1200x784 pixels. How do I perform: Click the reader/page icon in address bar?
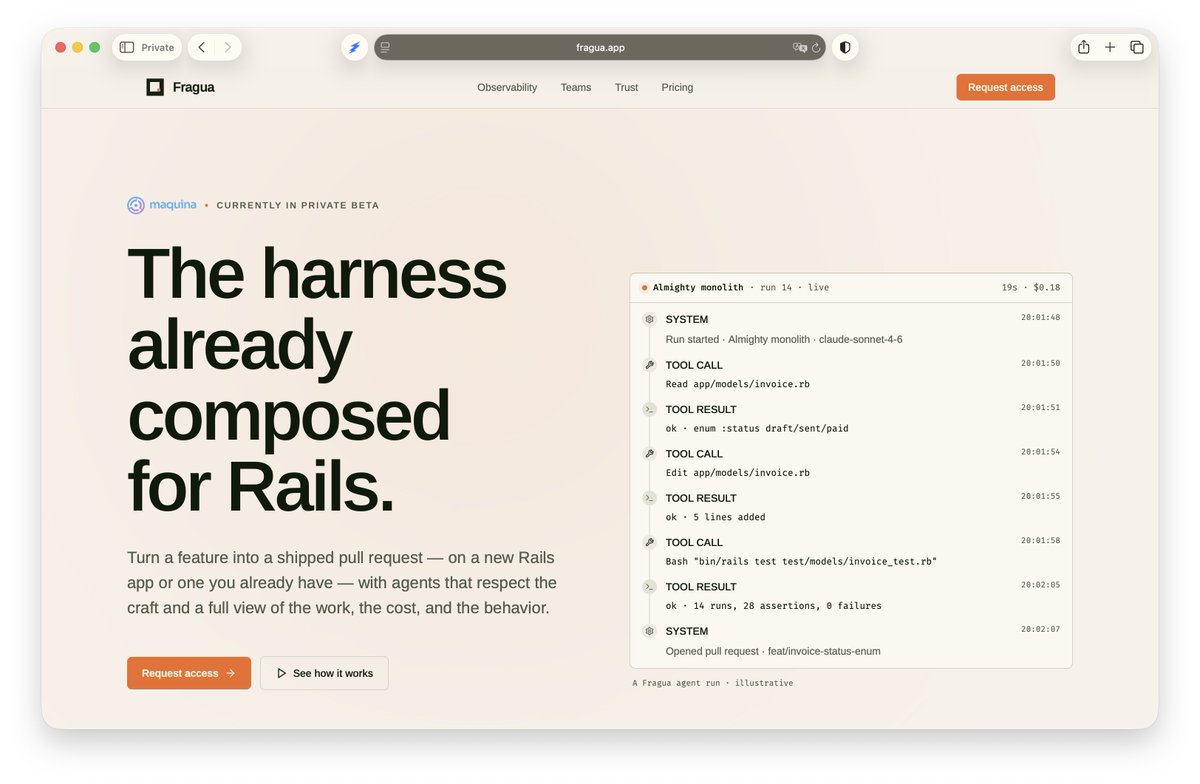[x=385, y=47]
